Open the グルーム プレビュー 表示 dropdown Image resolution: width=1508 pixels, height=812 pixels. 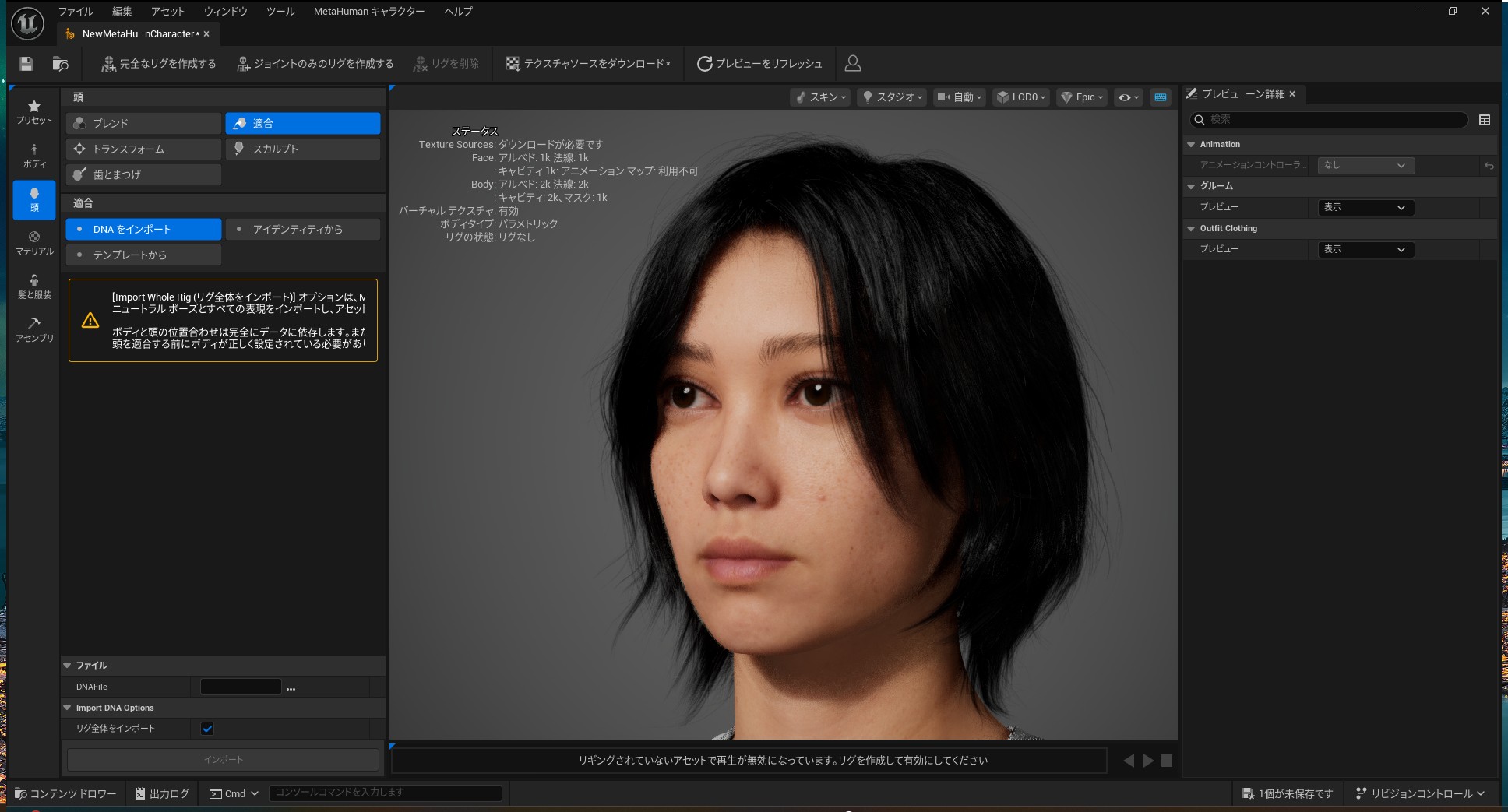[1365, 207]
